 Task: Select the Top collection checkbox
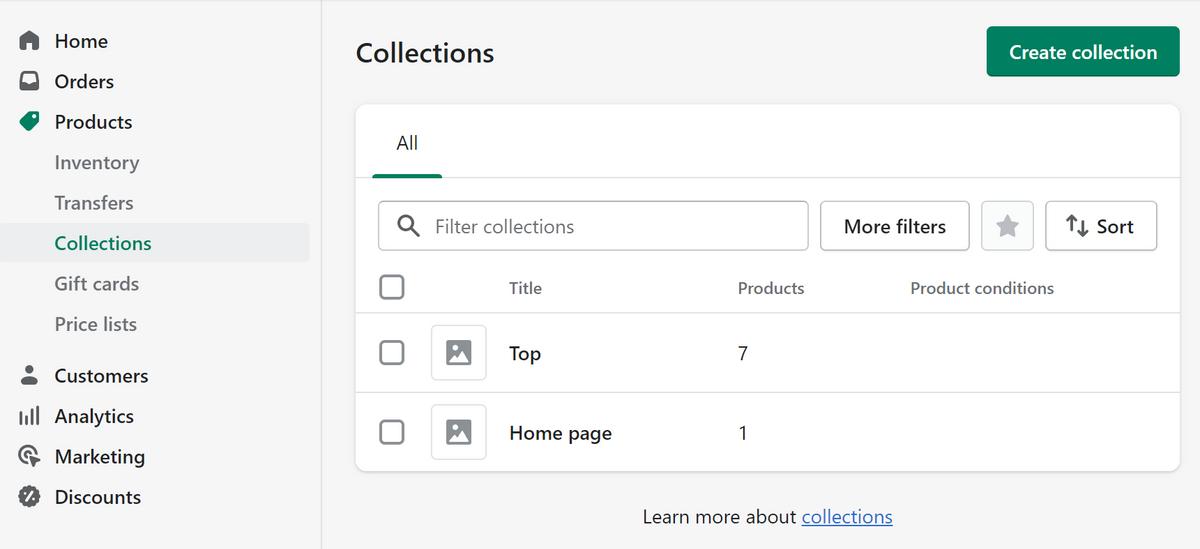coord(392,352)
